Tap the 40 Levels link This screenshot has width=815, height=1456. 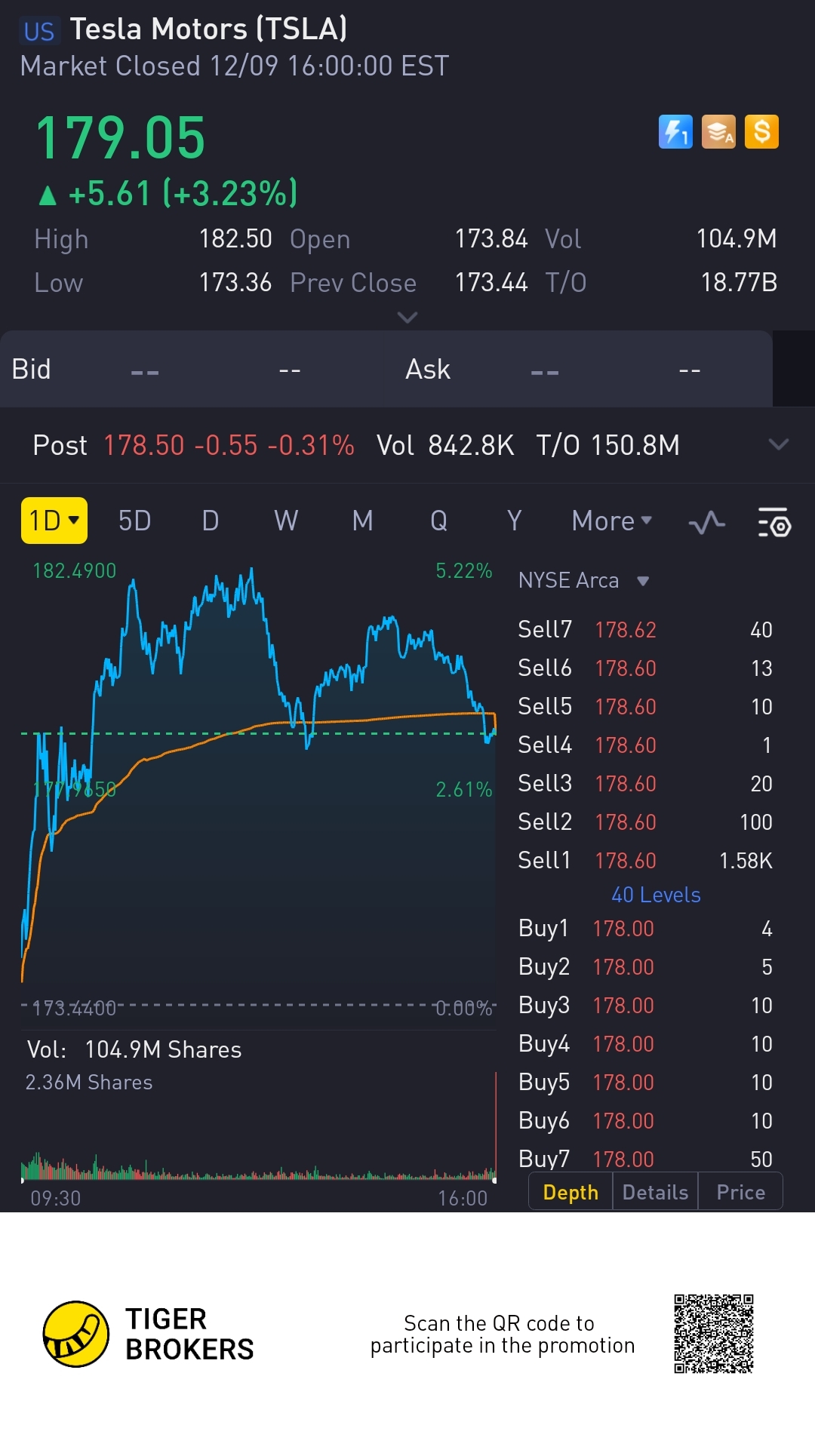pos(656,895)
